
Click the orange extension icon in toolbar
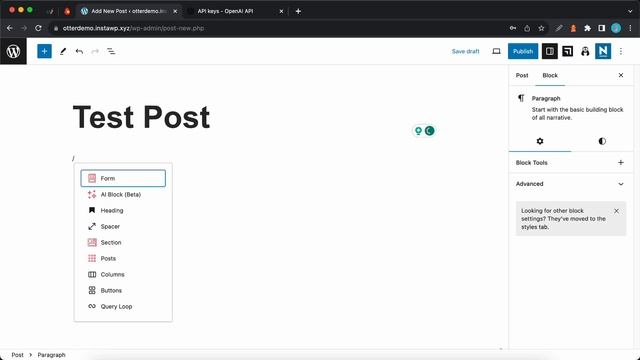tap(573, 28)
